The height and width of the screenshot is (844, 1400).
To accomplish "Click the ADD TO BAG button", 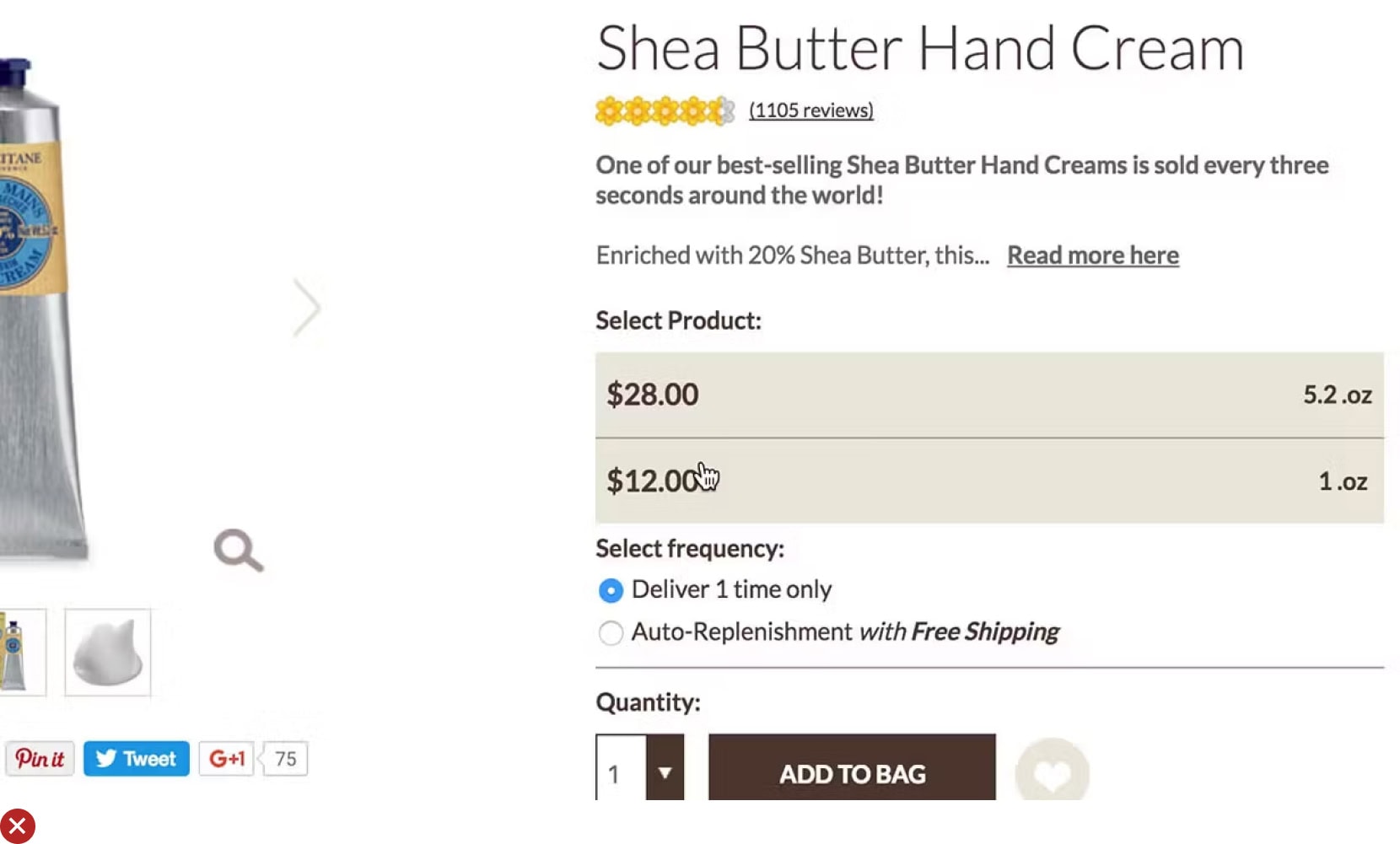I will [852, 771].
